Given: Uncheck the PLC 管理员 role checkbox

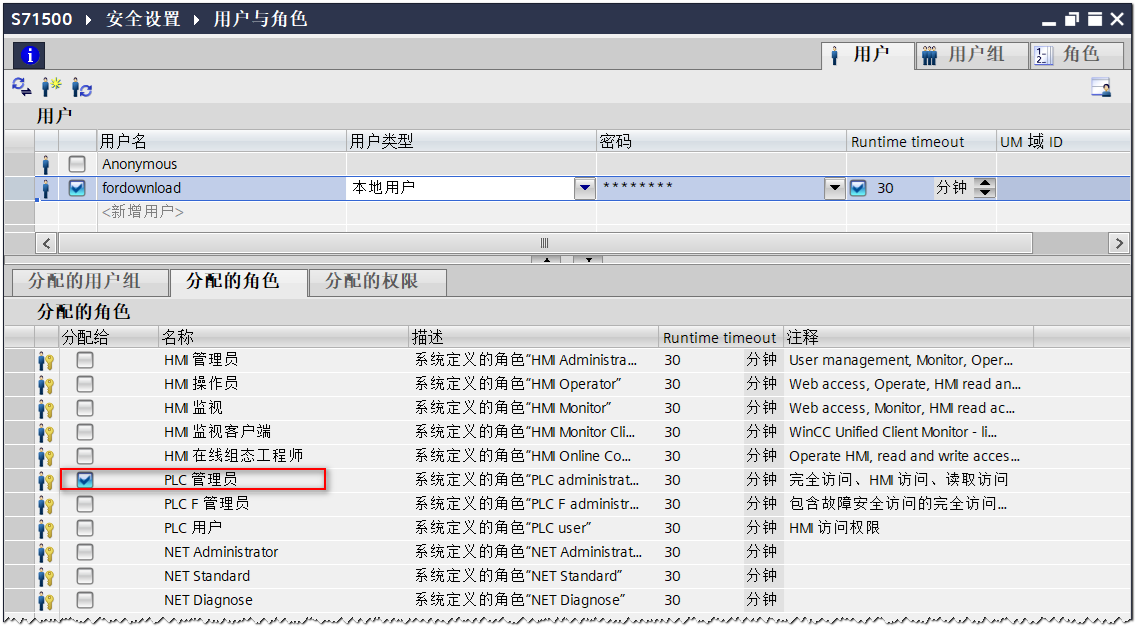Looking at the screenshot, I should 85,480.
